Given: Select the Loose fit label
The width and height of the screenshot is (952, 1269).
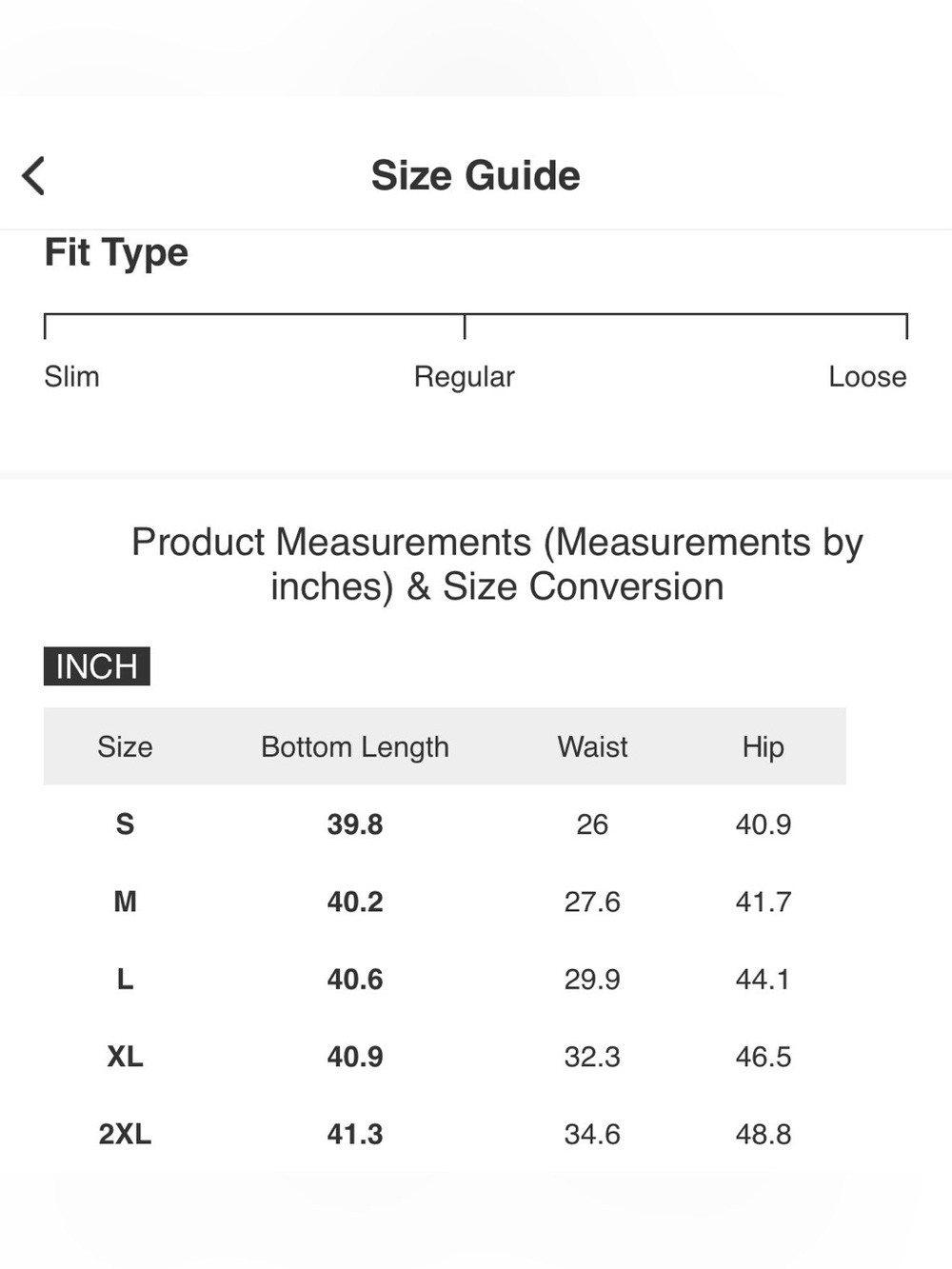Looking at the screenshot, I should 867,376.
